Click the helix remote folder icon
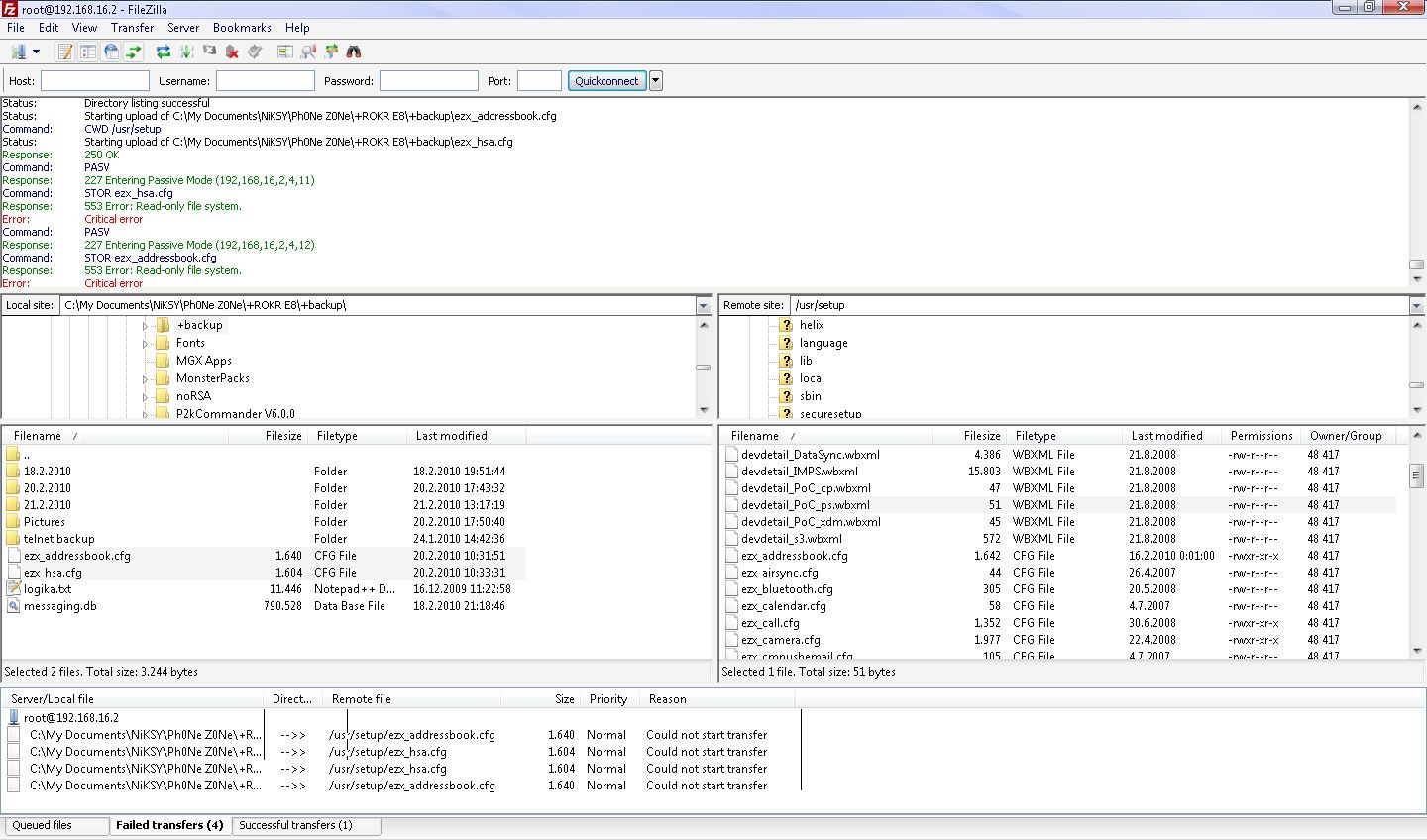The width and height of the screenshot is (1427, 840). pos(787,325)
